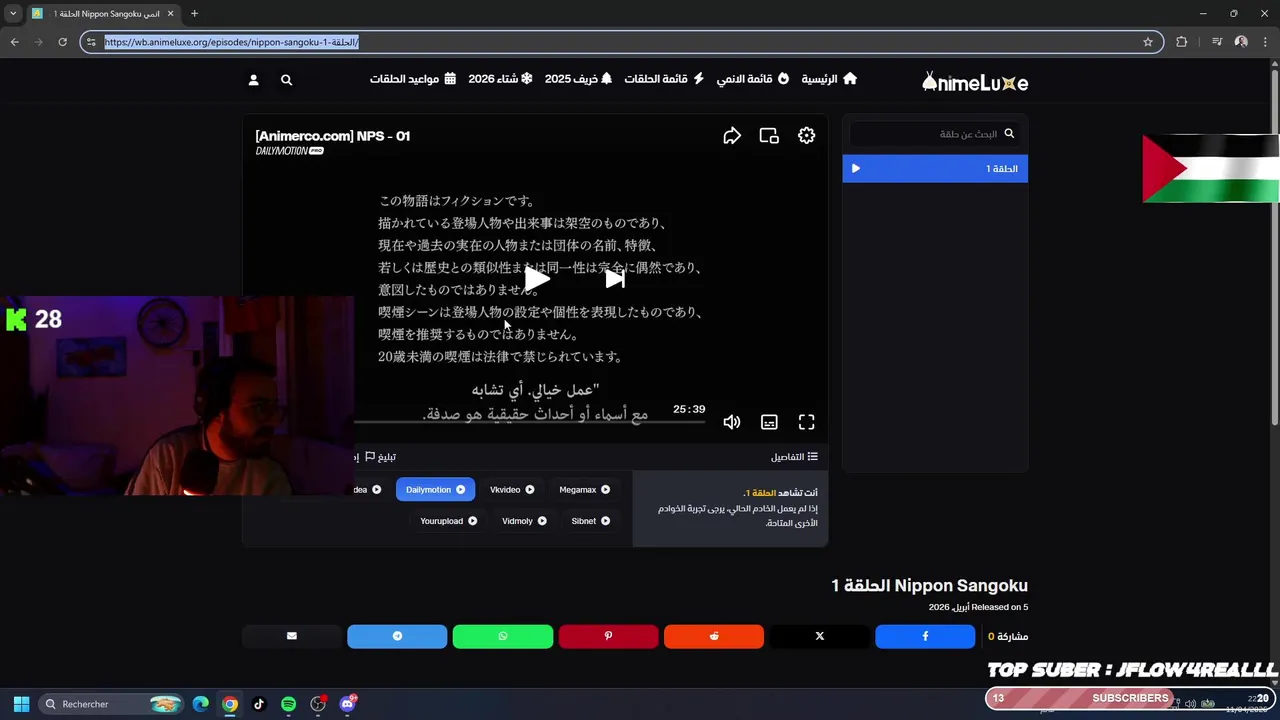Select the Dailymotion server
Screen dimensions: 1280x720
coord(435,490)
